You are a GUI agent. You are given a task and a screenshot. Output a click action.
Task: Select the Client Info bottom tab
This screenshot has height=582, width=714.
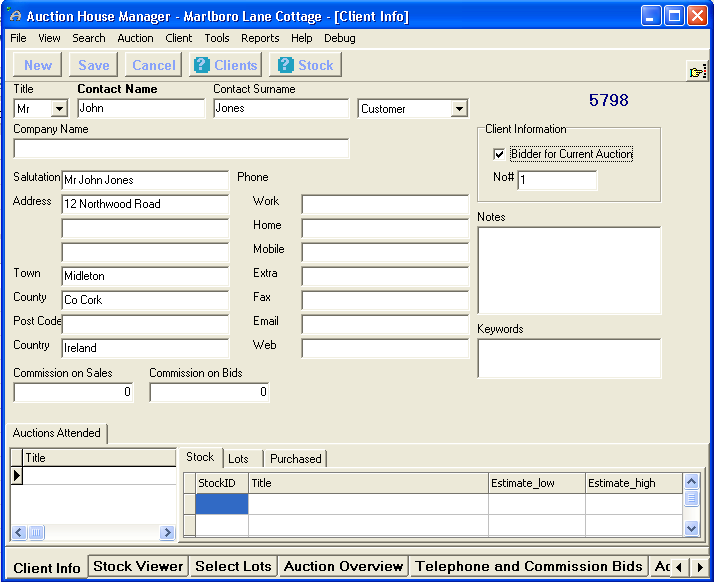coord(46,568)
